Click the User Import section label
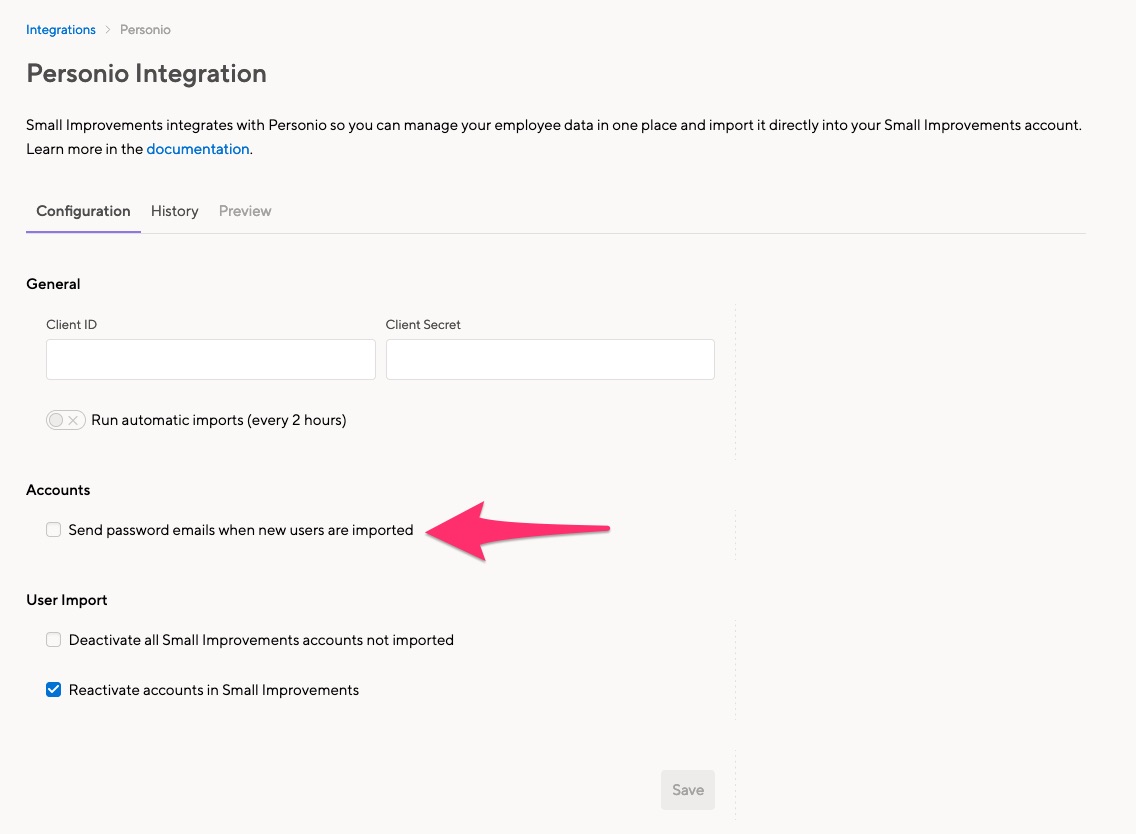This screenshot has height=834, width=1136. pyautogui.click(x=66, y=600)
